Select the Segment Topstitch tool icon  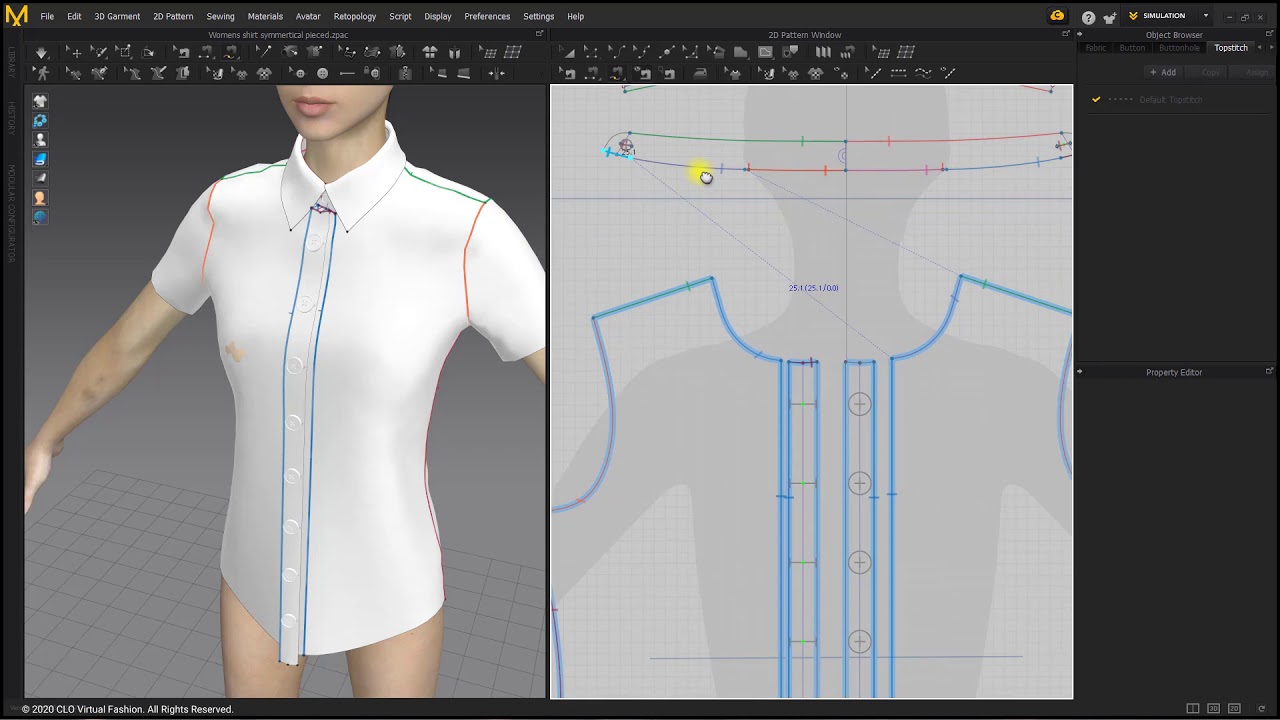898,73
